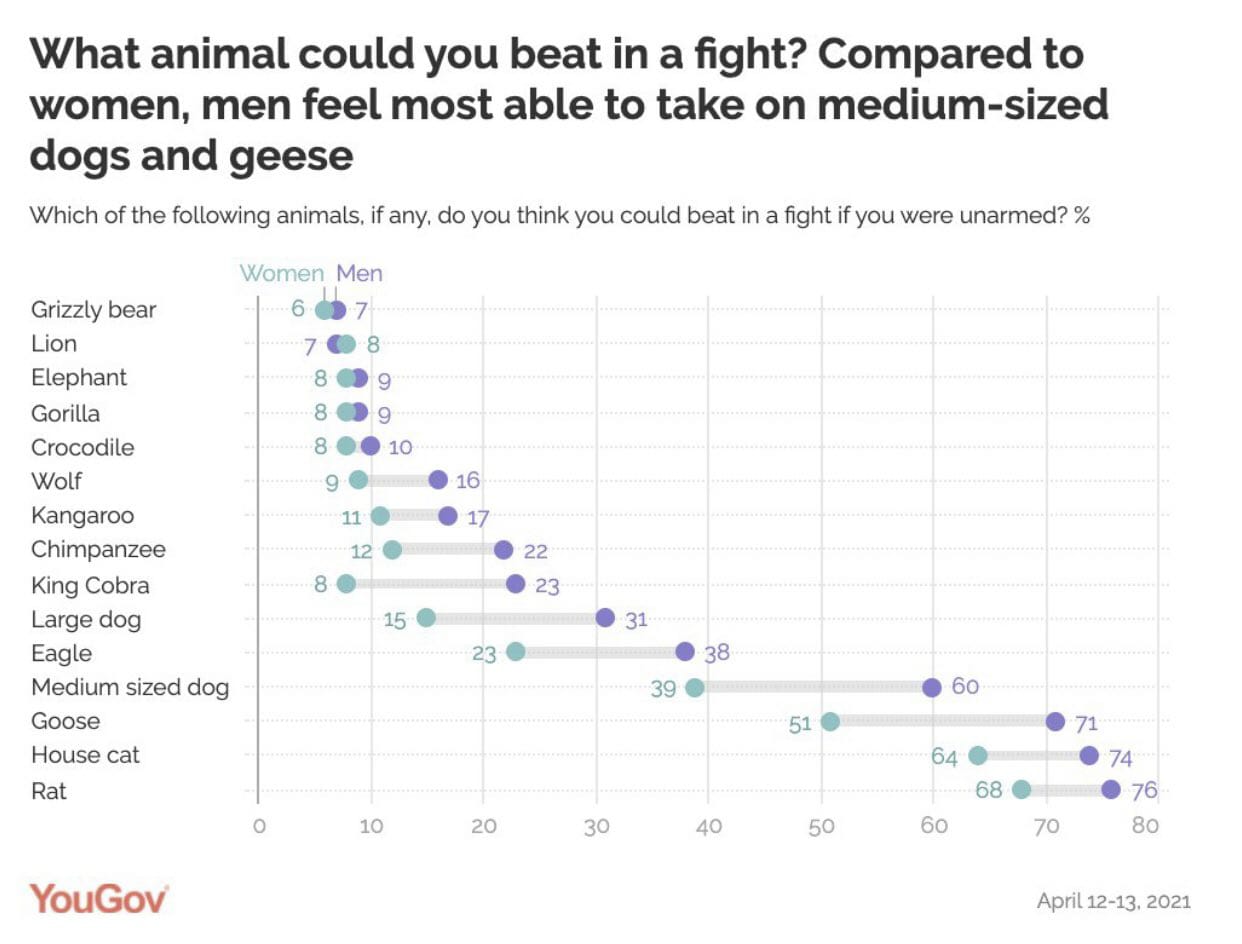Click the 50 tick on the x-axis
Image resolution: width=1242 pixels, height=944 pixels.
pos(821,826)
